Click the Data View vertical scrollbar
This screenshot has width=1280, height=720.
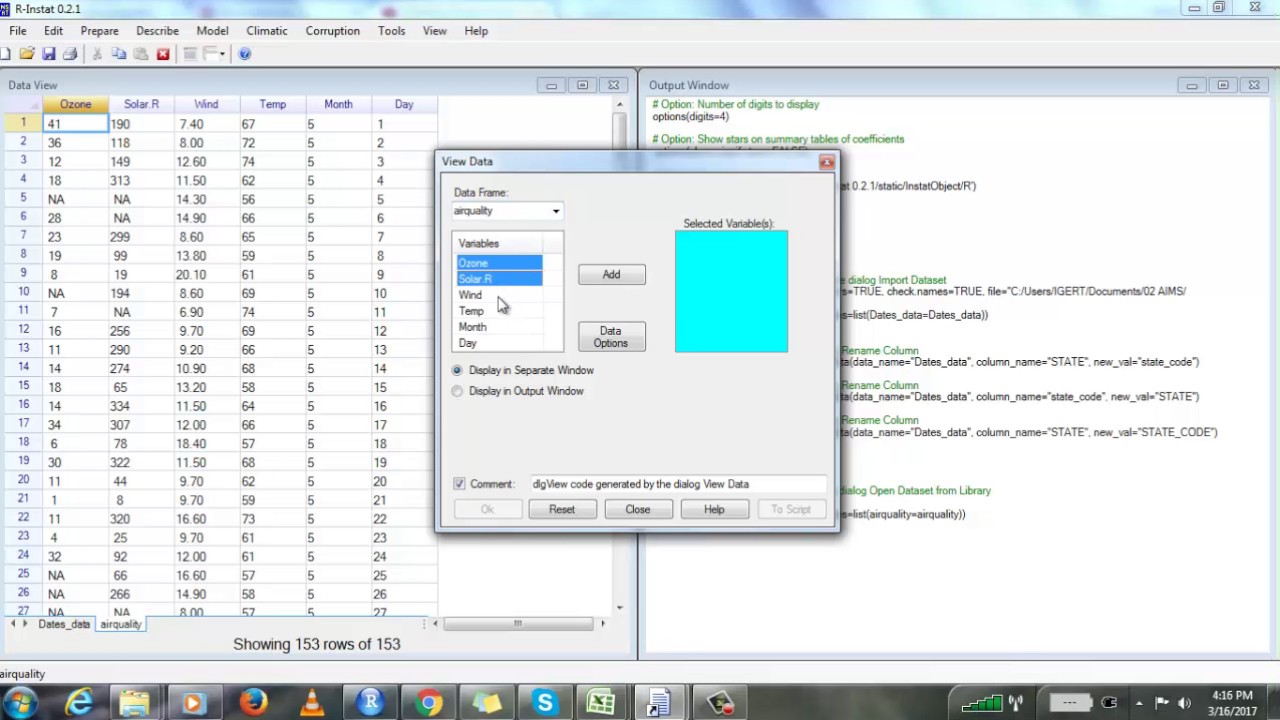coord(620,354)
